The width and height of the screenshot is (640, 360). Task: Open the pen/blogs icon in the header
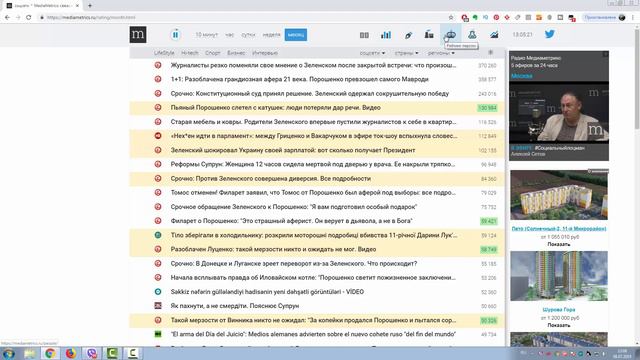(x=408, y=35)
